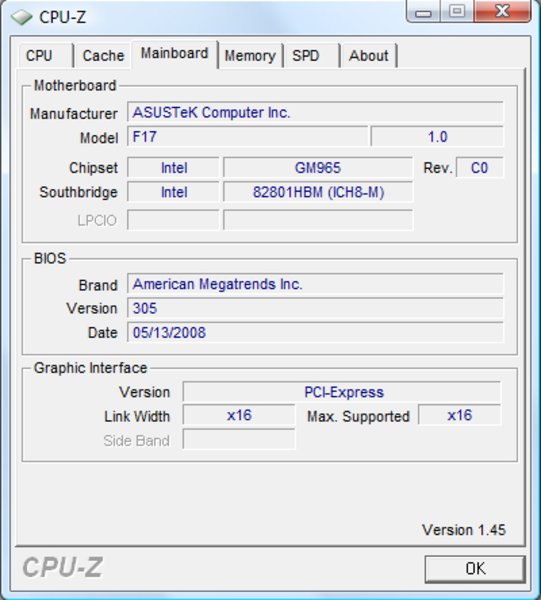The width and height of the screenshot is (541, 600).
Task: Open the Cache tab
Action: pos(103,56)
